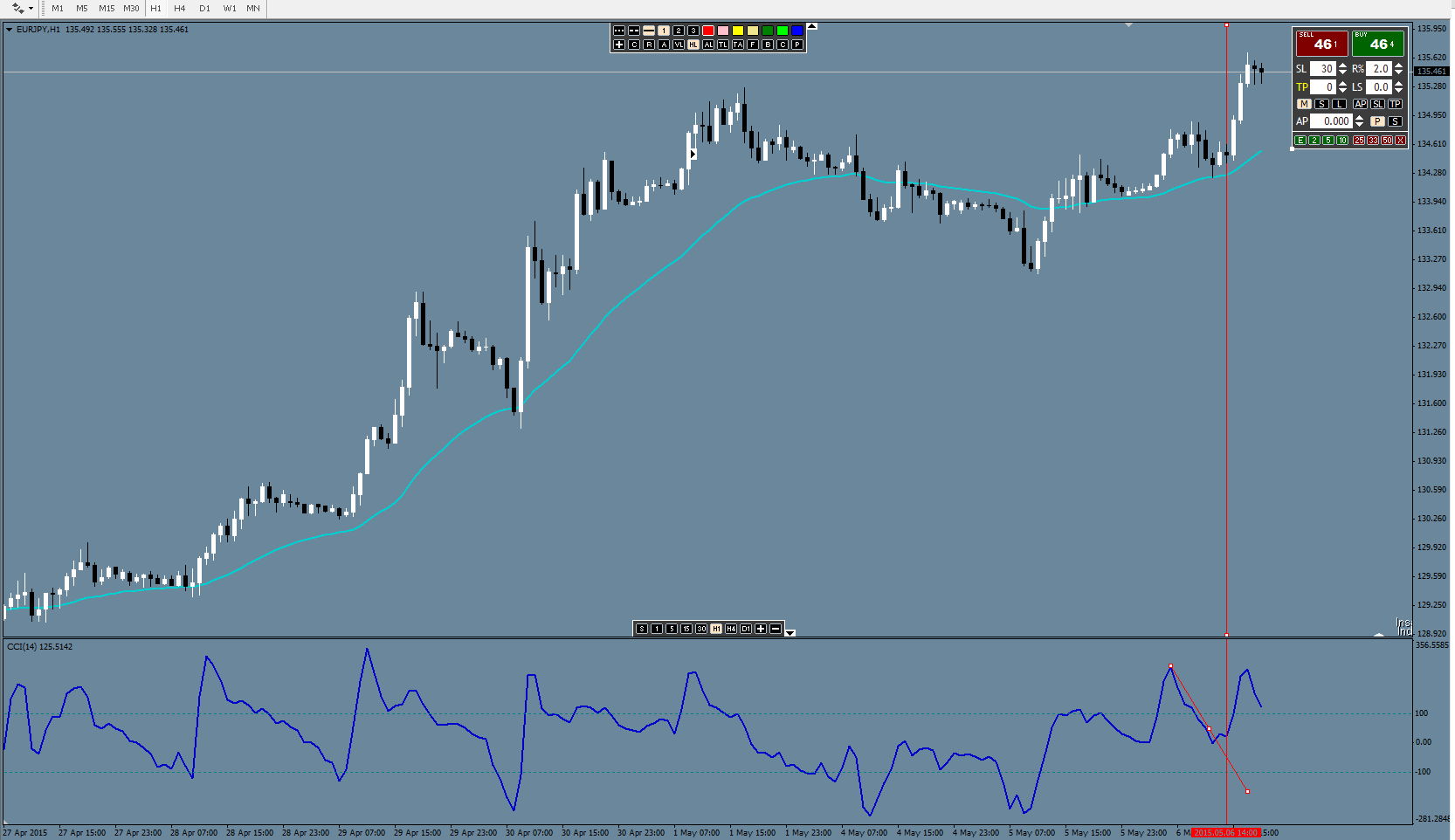Click the red X button in trade panel
This screenshot has width=1455, height=840.
(1401, 141)
